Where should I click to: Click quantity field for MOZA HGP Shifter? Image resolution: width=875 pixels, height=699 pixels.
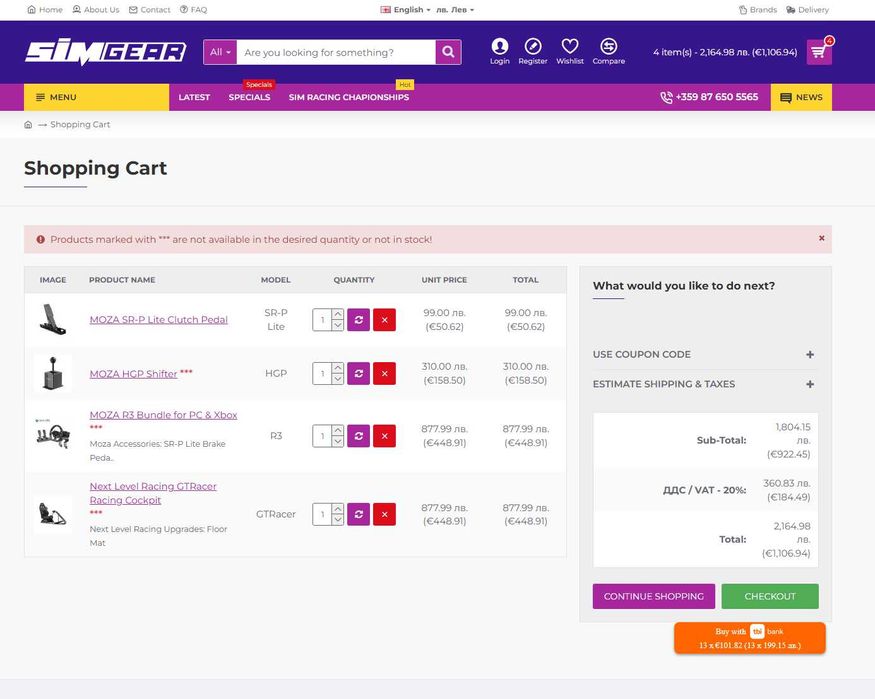click(x=322, y=373)
